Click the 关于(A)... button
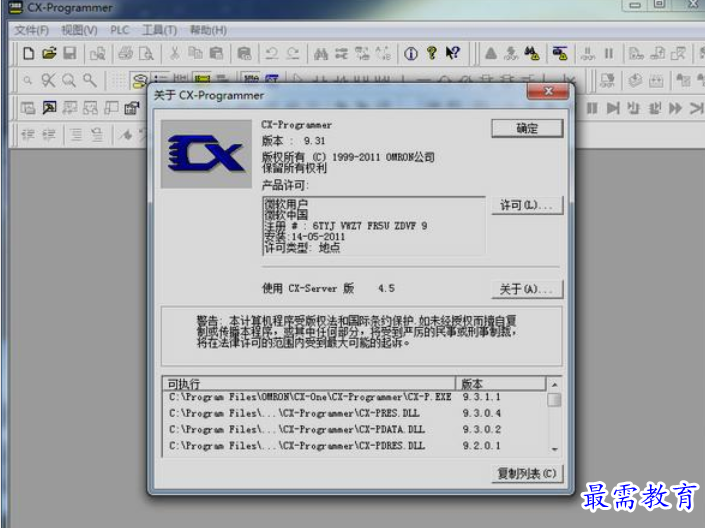 [x=527, y=289]
